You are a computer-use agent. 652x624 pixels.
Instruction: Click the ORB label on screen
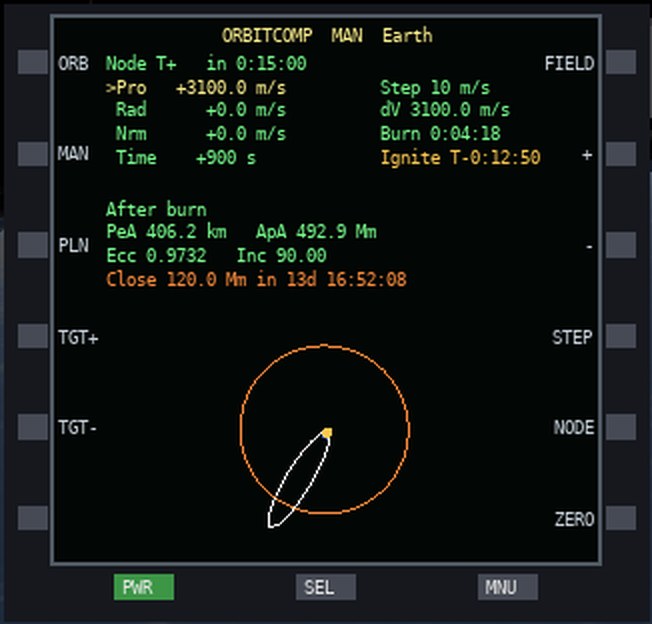coord(74,64)
